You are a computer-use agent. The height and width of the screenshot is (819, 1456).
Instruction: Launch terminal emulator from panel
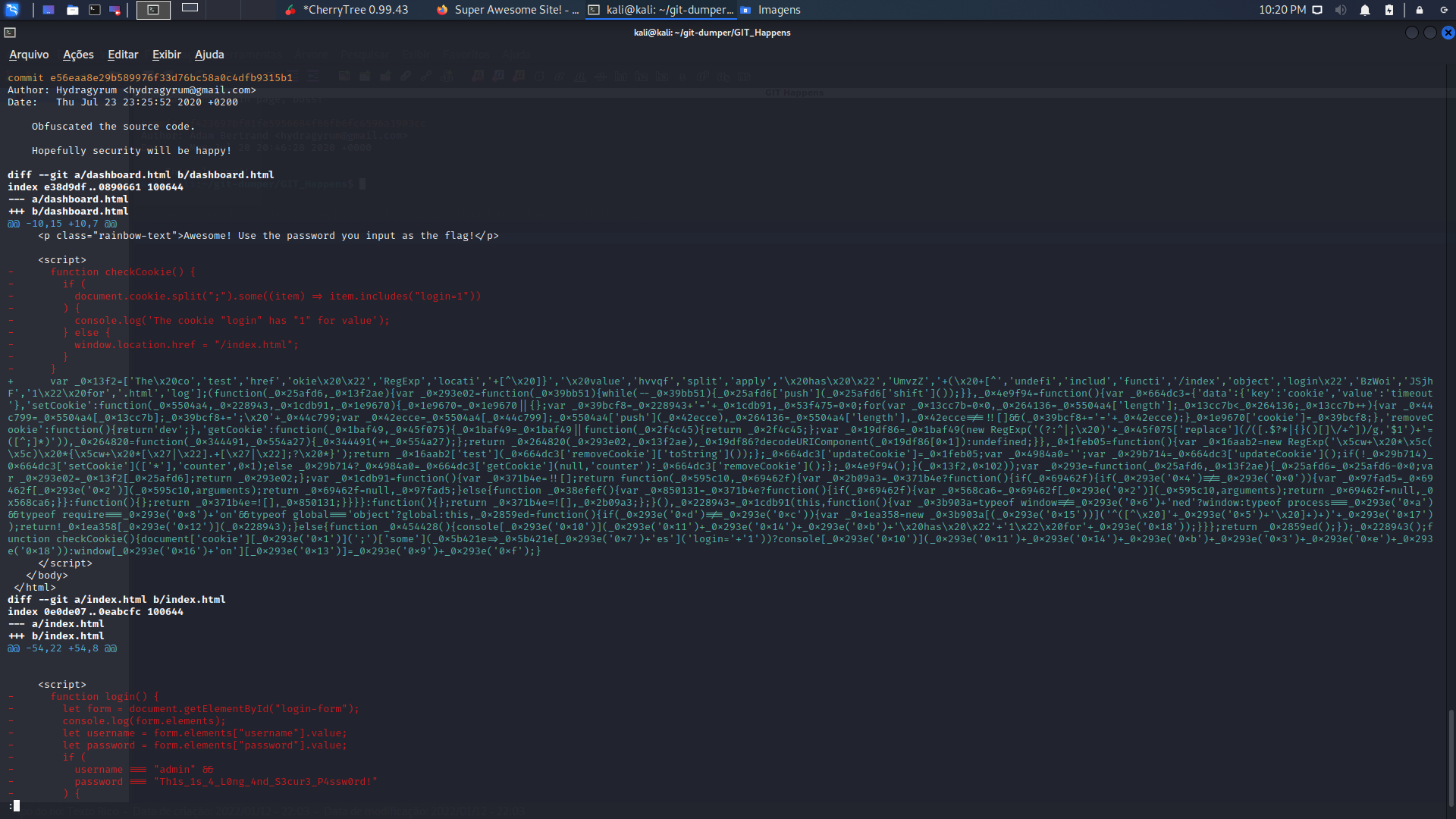(95, 10)
